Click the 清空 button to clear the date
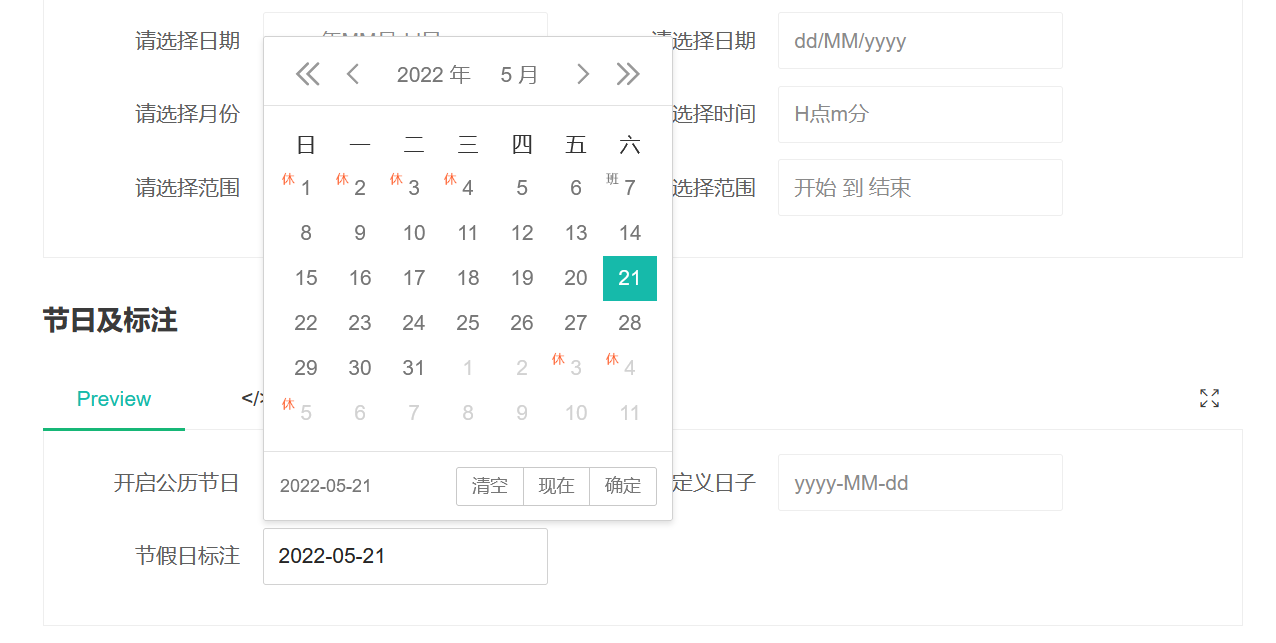 click(490, 486)
